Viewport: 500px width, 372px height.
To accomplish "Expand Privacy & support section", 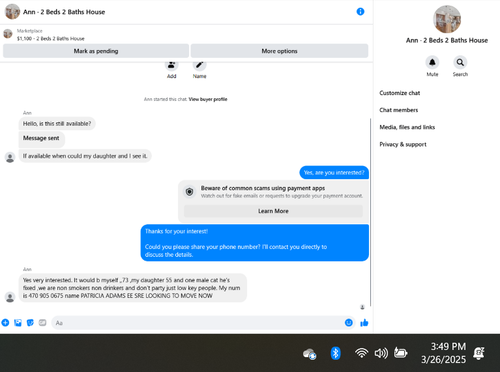I will [x=403, y=144].
